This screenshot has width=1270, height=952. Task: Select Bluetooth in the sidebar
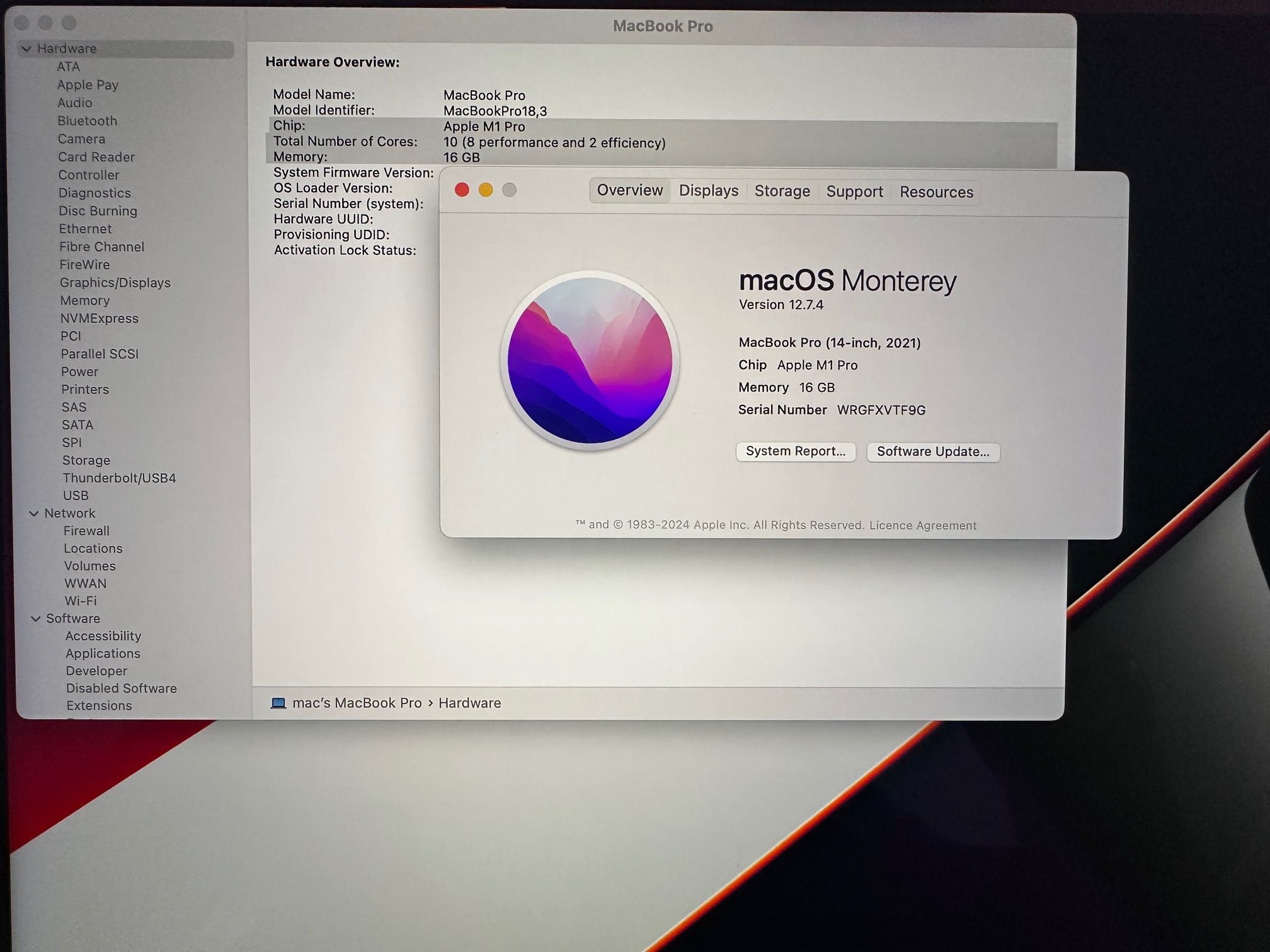click(87, 121)
